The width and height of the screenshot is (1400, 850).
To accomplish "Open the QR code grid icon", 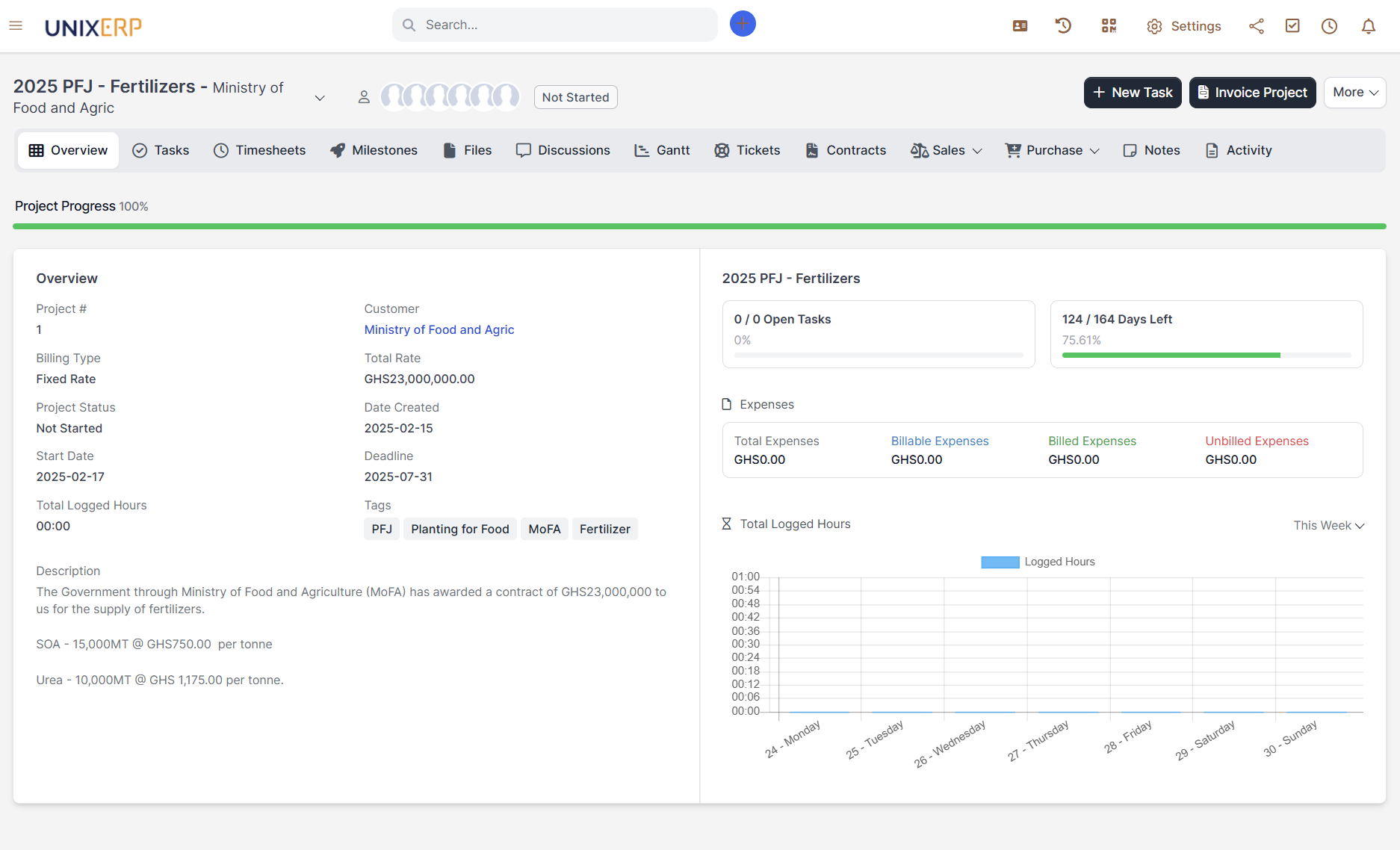I will 1109,26.
